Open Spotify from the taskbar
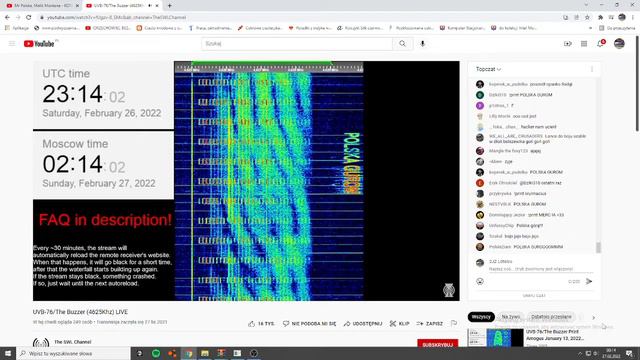The image size is (640, 360). click(156, 353)
